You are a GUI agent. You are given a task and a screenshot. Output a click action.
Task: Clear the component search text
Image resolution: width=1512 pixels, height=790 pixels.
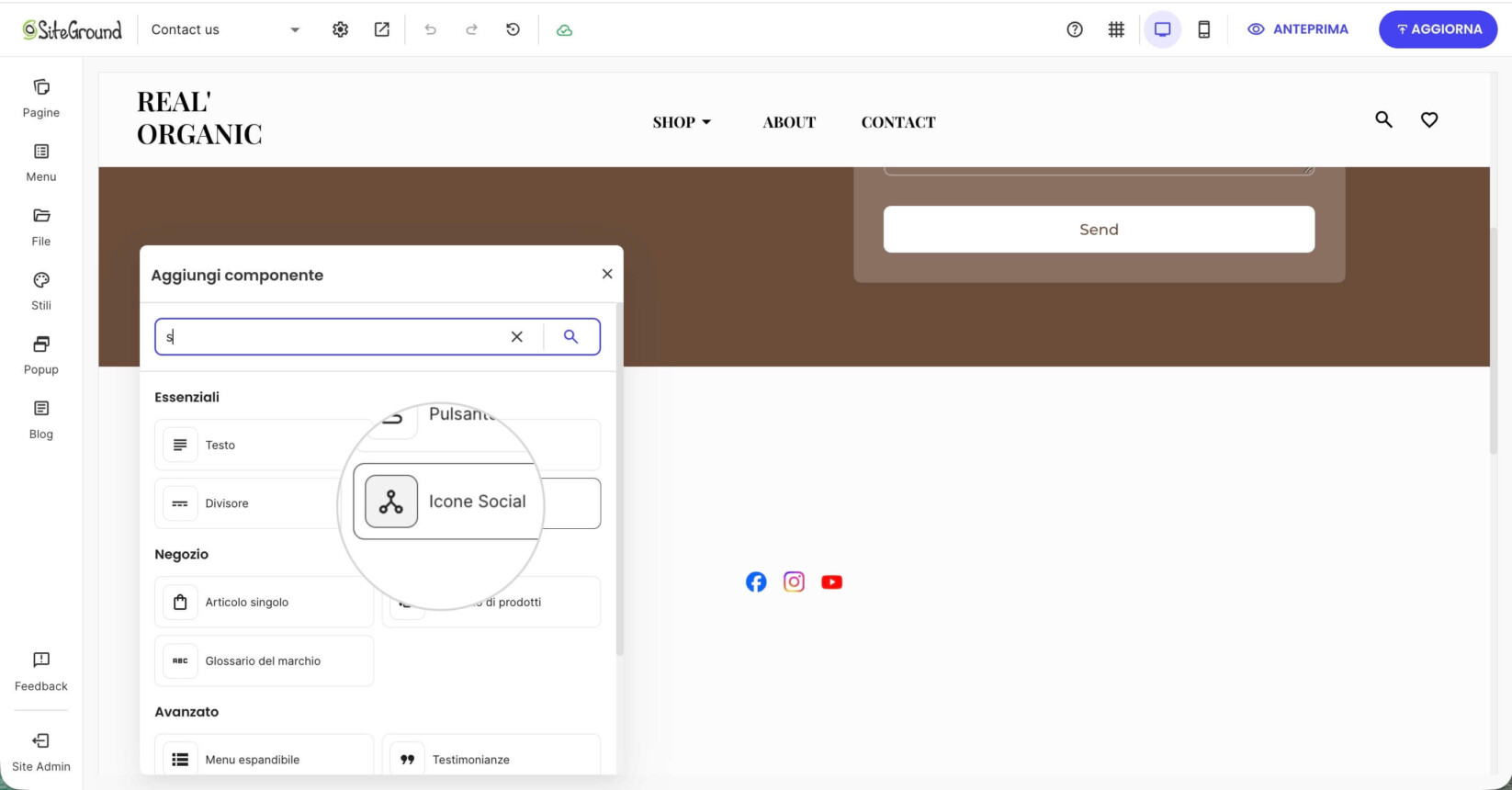pyautogui.click(x=517, y=337)
